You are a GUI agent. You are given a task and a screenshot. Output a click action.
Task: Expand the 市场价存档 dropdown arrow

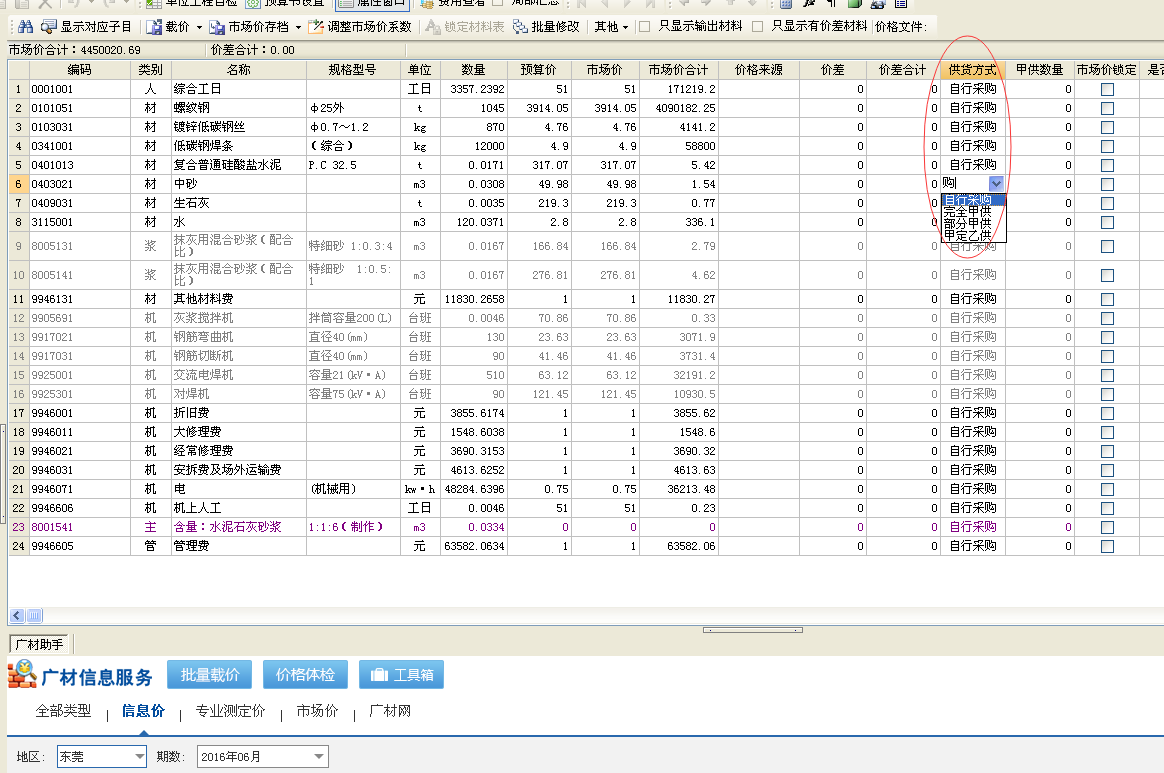point(298,27)
